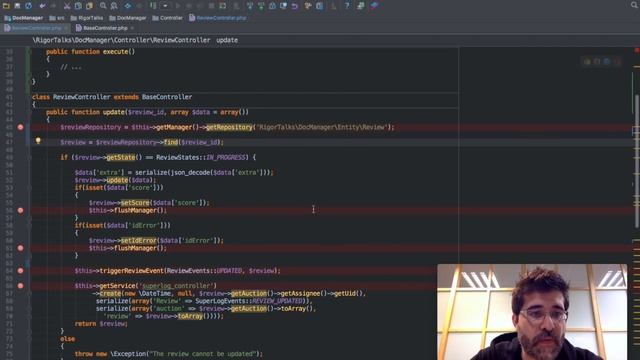The image size is (640, 360).
Task: Select the DocManager project root breadcrumb
Action: (x=23, y=18)
